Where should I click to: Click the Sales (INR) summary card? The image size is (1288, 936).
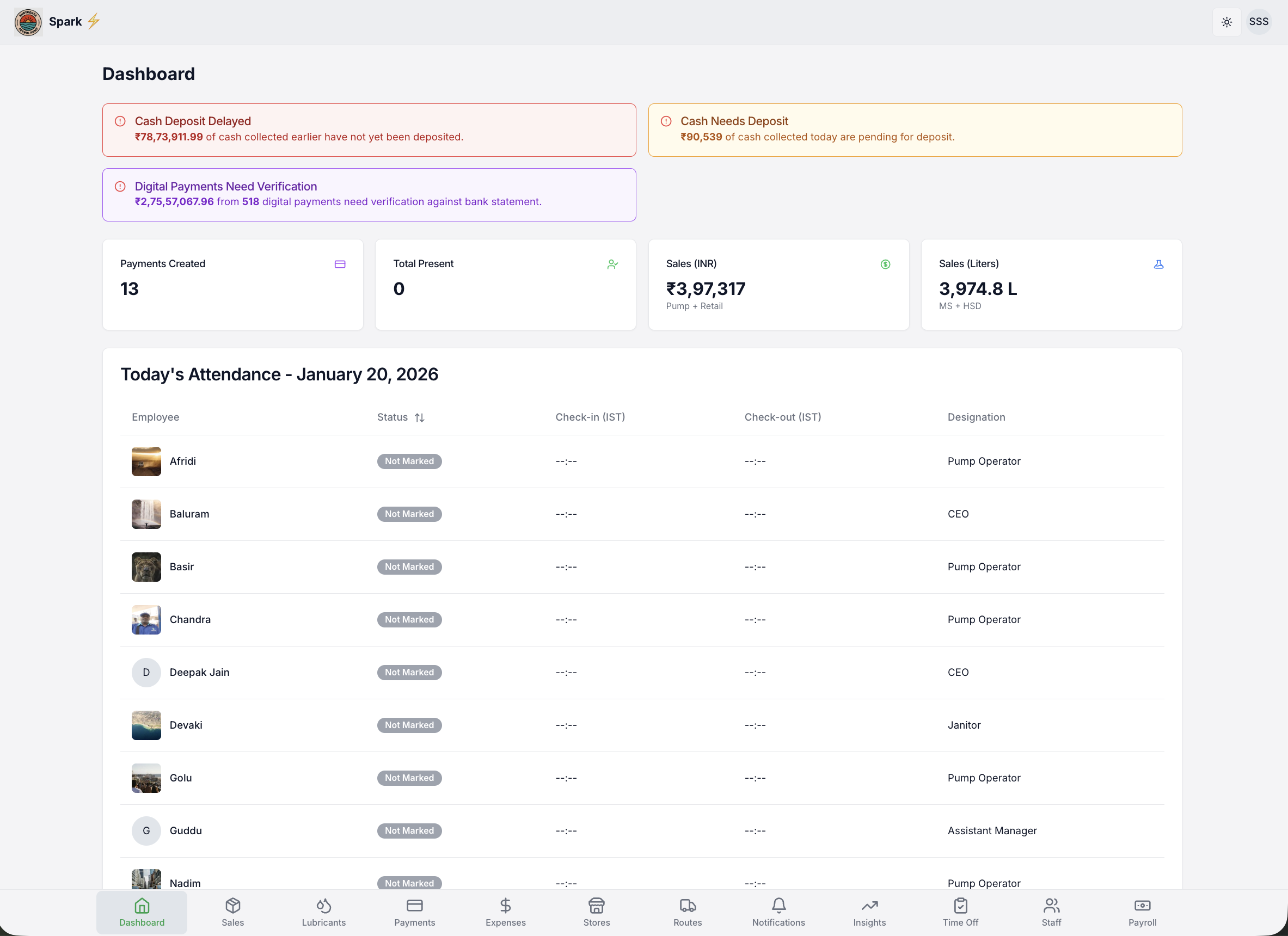coord(778,285)
